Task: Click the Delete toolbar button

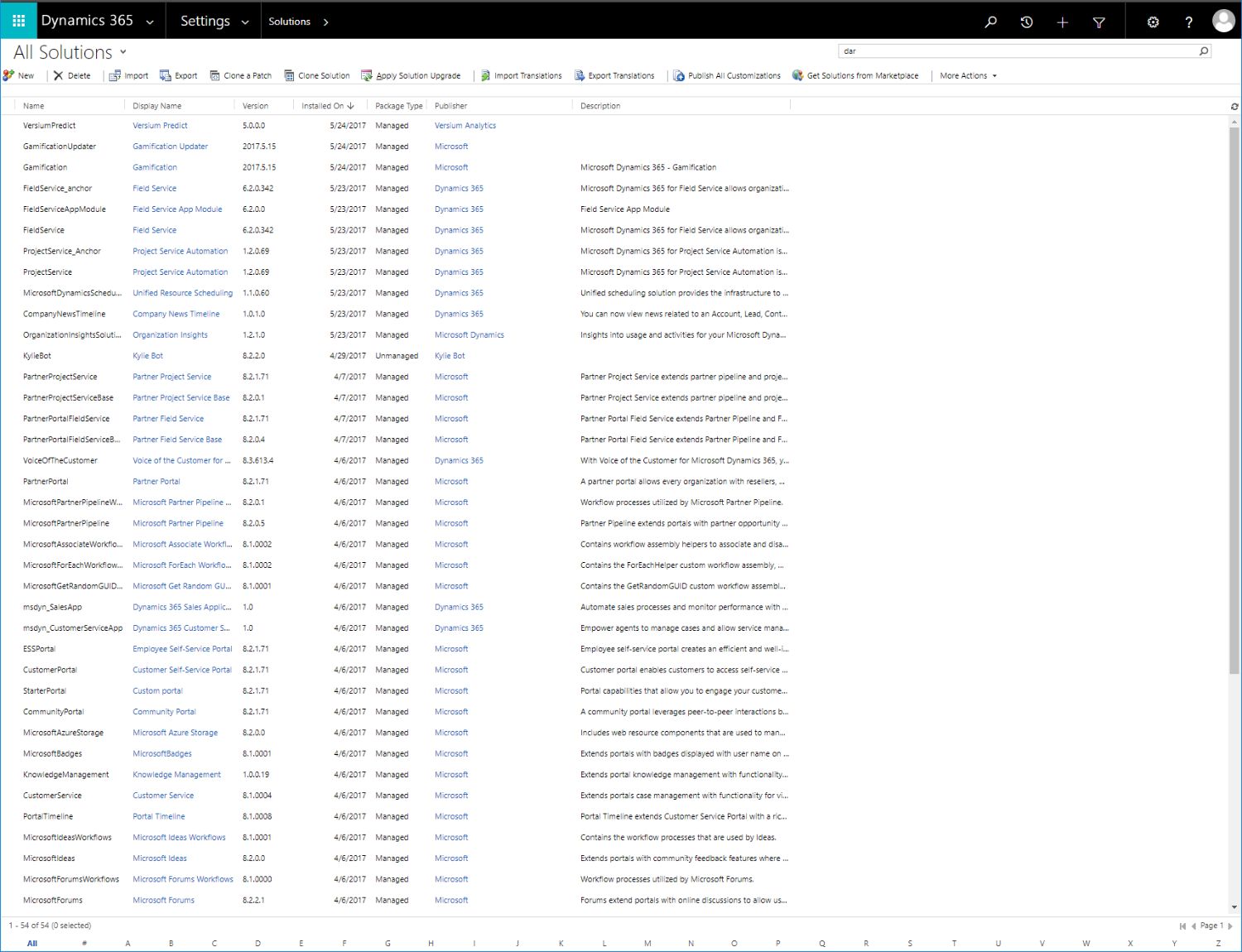Action: [x=72, y=75]
